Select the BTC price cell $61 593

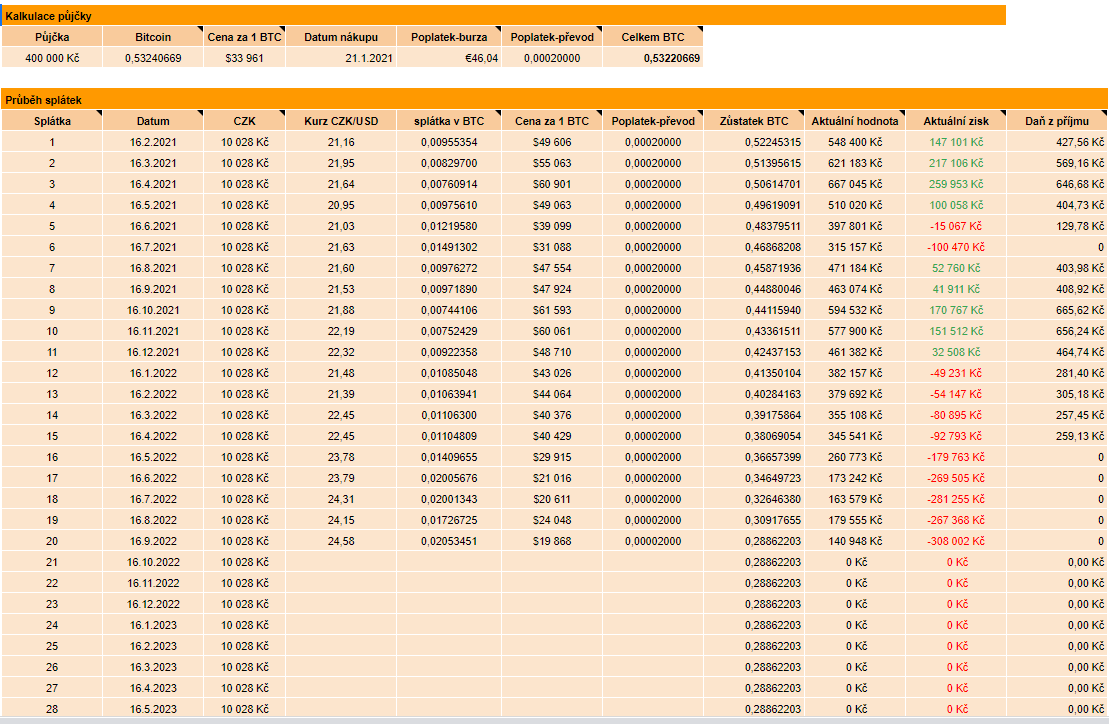click(551, 310)
